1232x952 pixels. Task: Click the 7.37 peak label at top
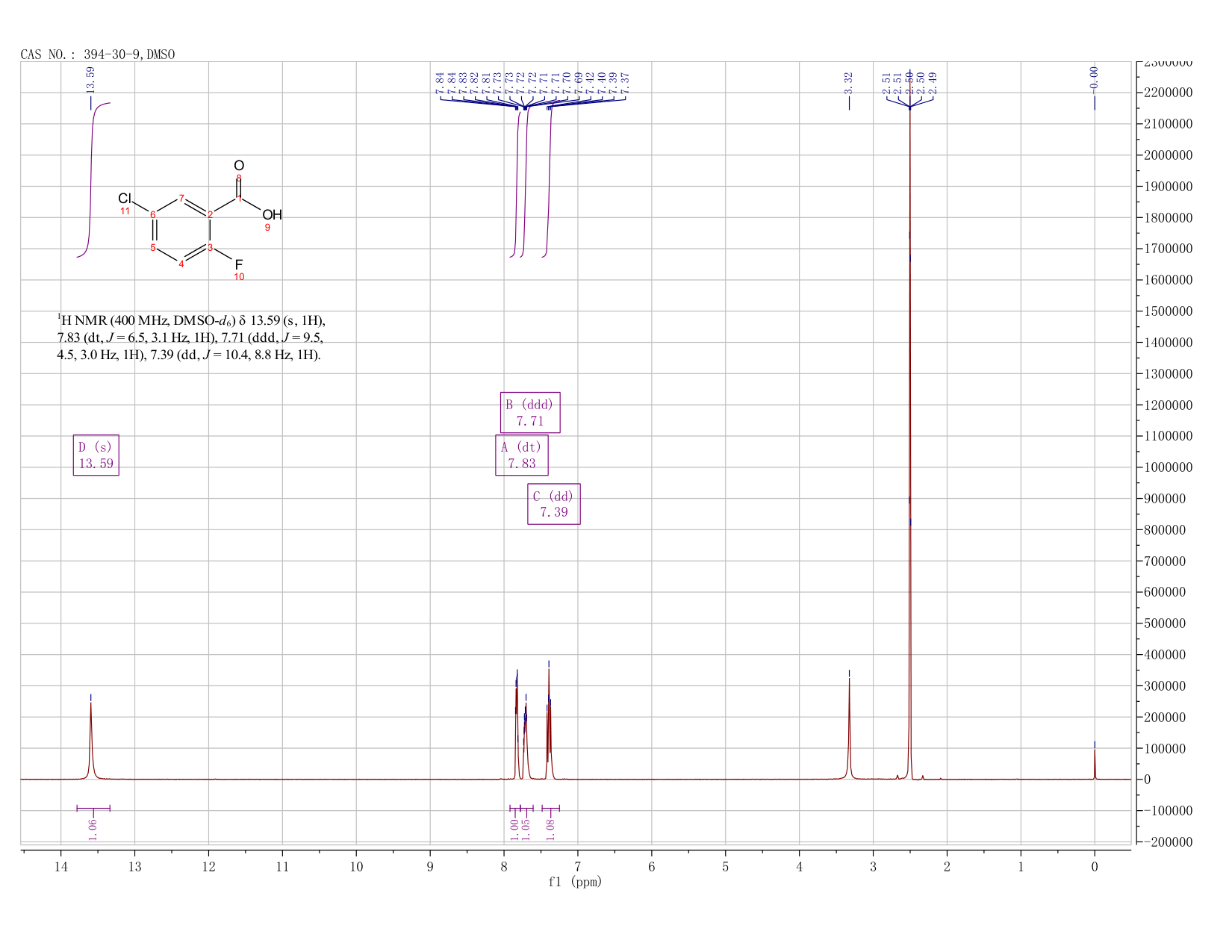click(624, 83)
